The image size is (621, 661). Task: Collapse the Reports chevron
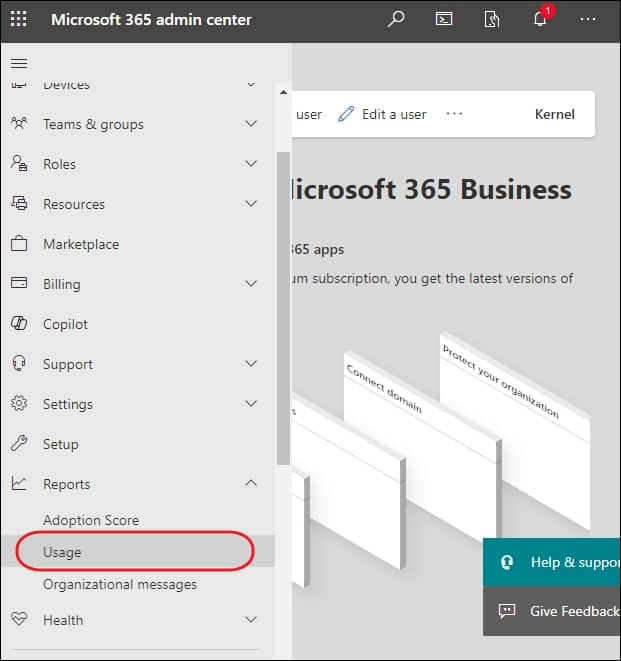pyautogui.click(x=251, y=483)
